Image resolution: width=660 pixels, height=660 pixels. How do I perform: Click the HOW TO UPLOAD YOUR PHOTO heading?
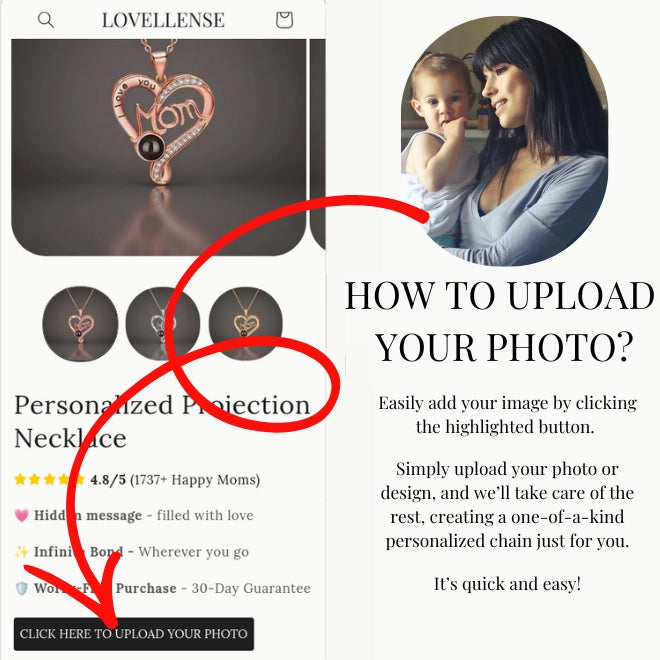(x=500, y=321)
